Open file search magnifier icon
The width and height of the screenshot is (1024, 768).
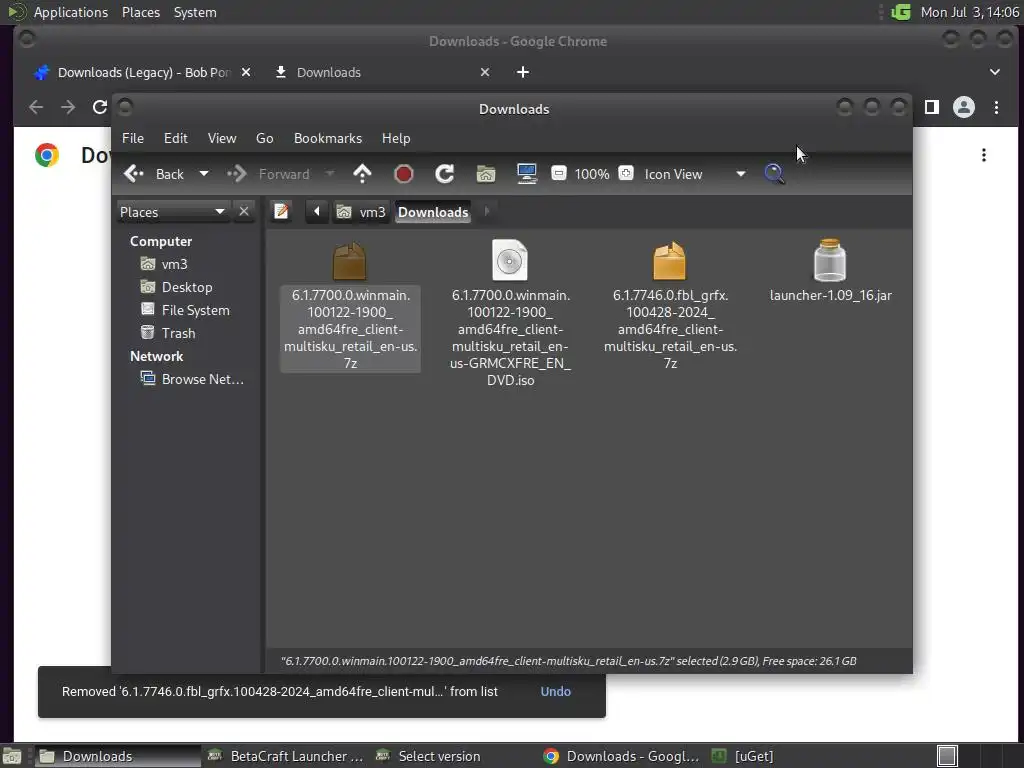pos(774,174)
